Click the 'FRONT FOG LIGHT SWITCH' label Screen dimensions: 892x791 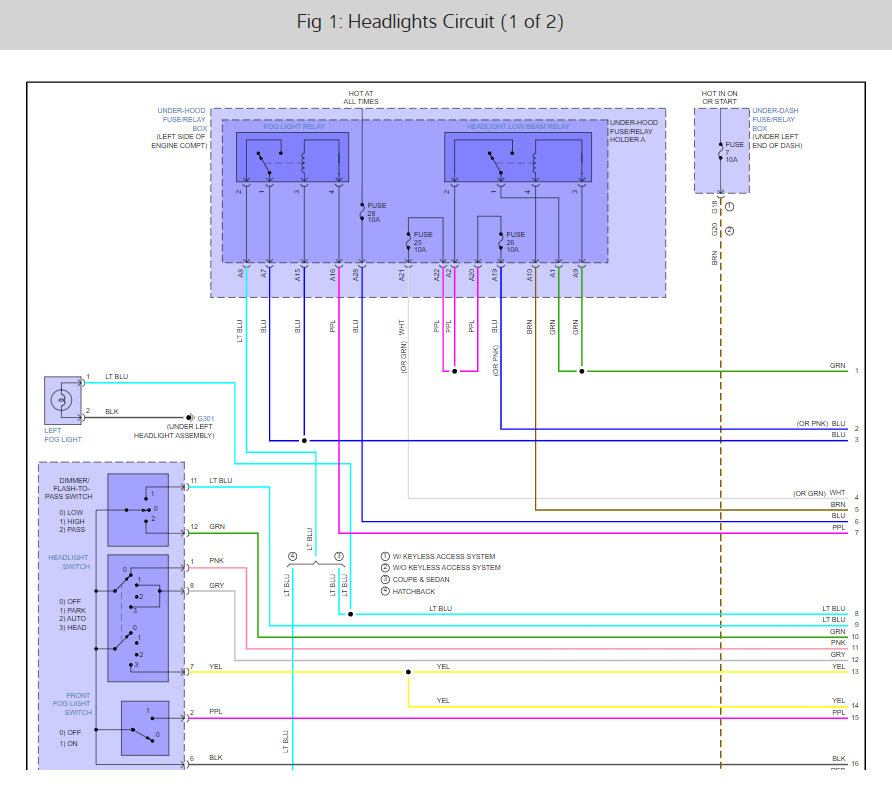pyautogui.click(x=72, y=704)
